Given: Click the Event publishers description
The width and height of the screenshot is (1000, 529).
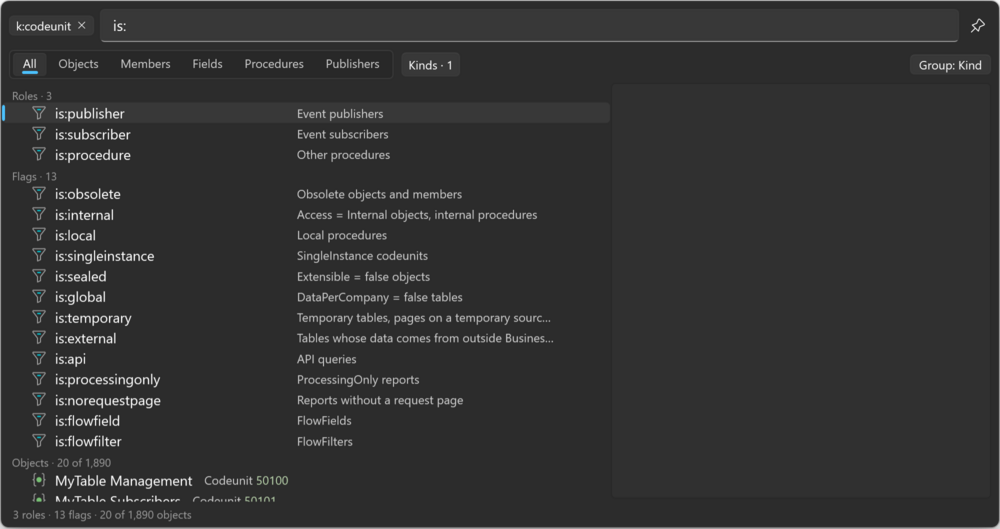Looking at the screenshot, I should tap(340, 114).
